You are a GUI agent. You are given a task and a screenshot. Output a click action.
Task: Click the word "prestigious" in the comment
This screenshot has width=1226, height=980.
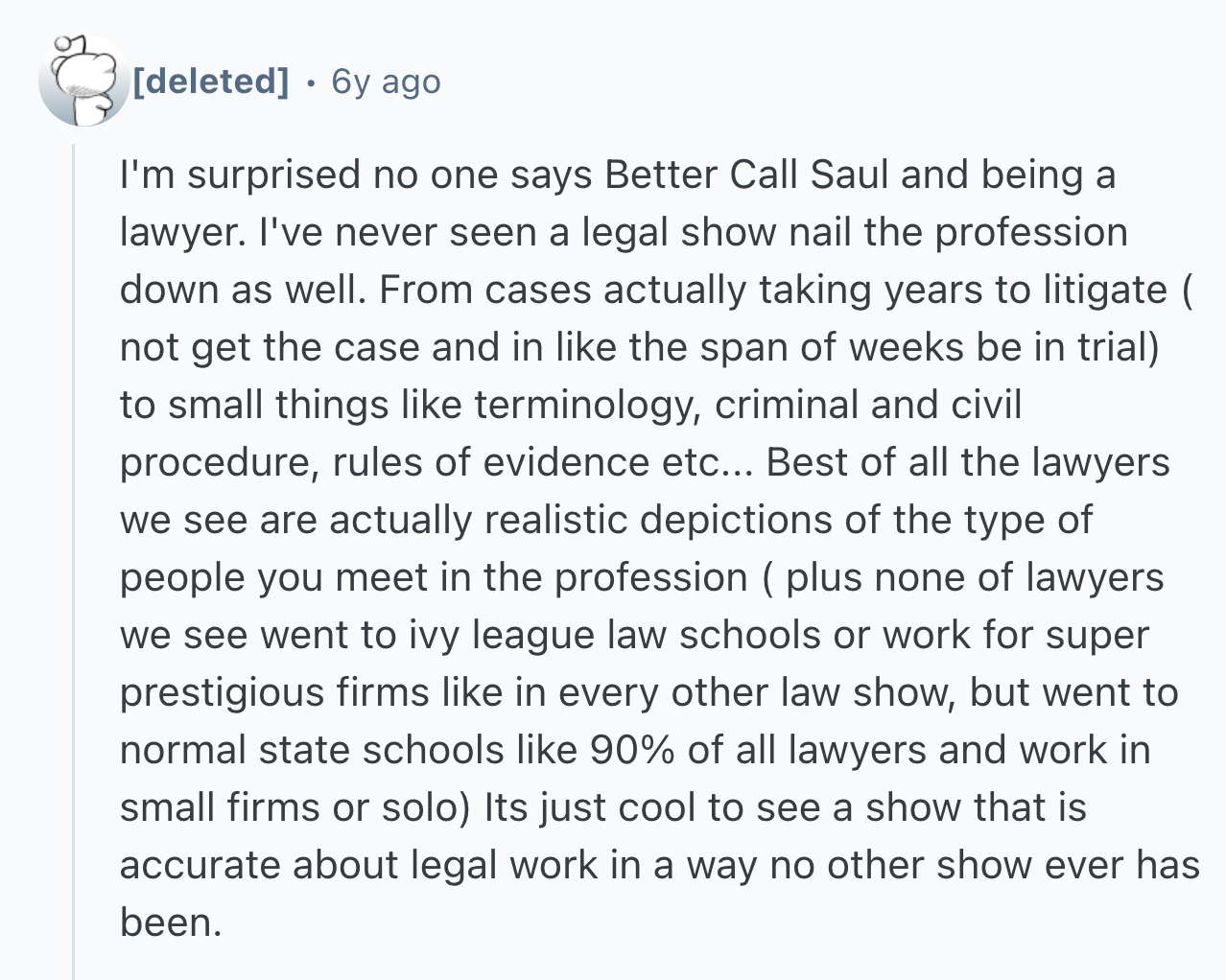(222, 692)
